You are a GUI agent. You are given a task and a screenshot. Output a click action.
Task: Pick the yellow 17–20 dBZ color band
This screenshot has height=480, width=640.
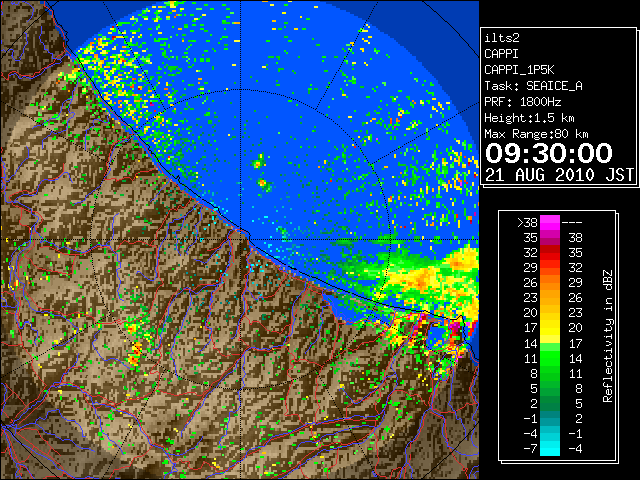point(550,328)
